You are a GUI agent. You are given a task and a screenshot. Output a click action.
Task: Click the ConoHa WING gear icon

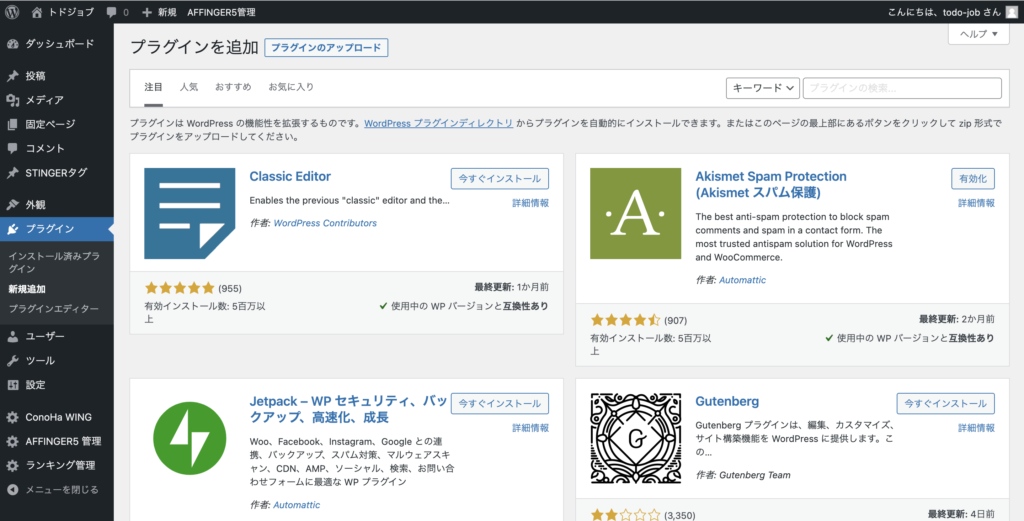pos(12,417)
